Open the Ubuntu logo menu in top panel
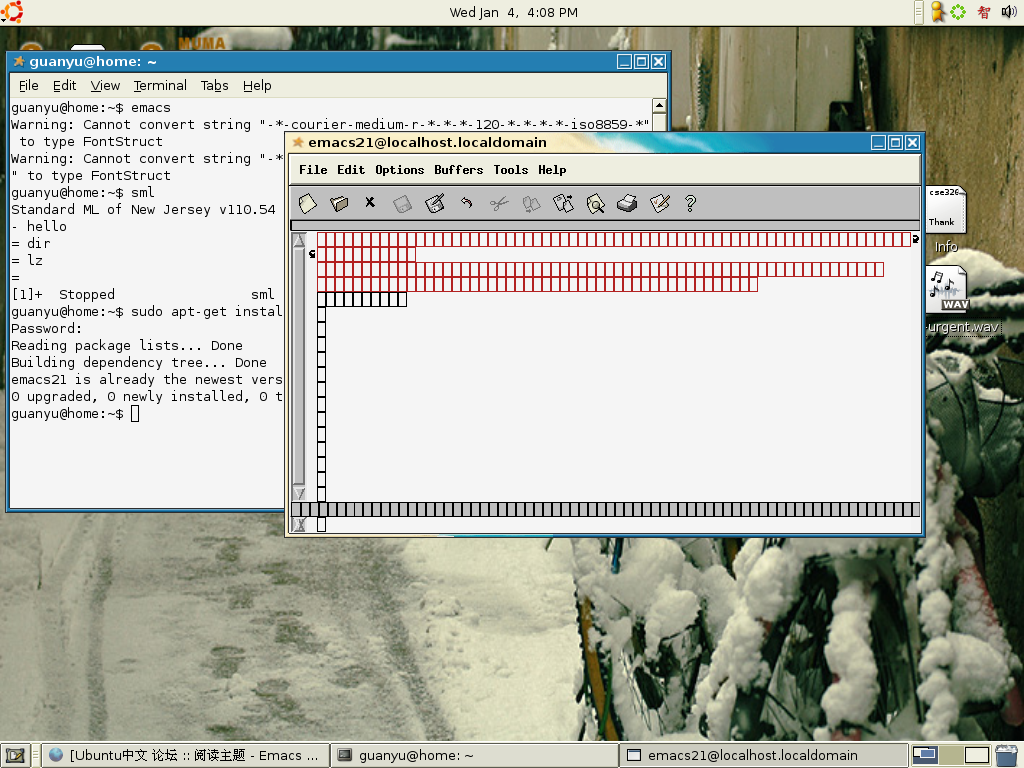Viewport: 1024px width, 768px height. [x=12, y=12]
